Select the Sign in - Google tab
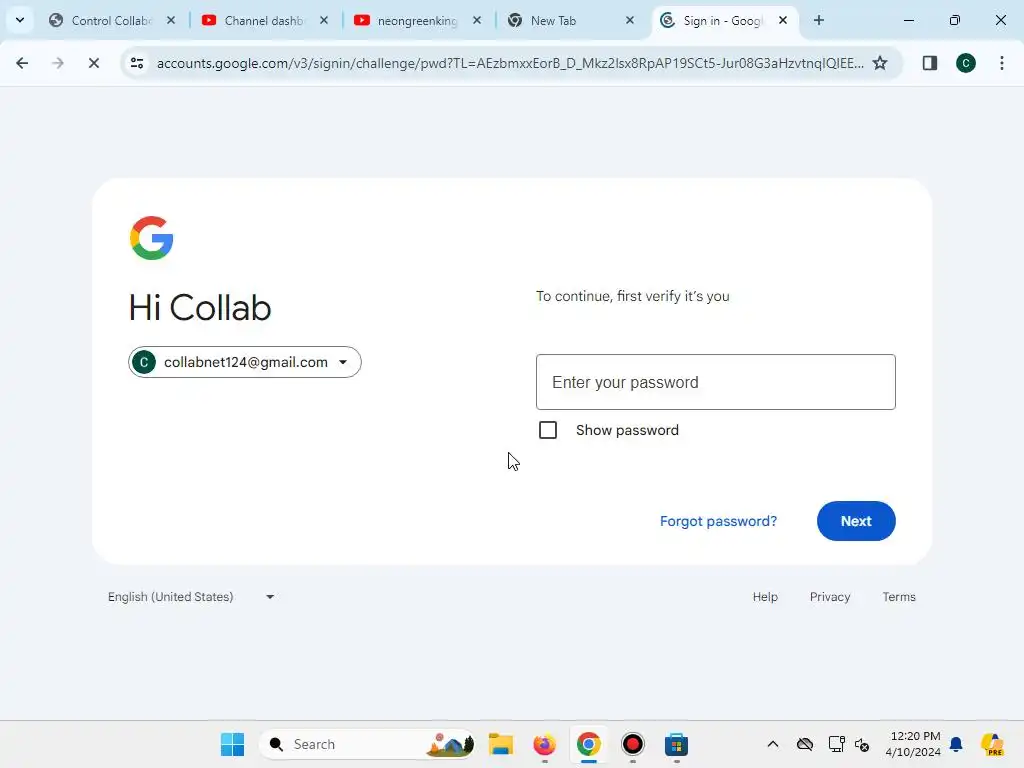1024x768 pixels. 722,21
